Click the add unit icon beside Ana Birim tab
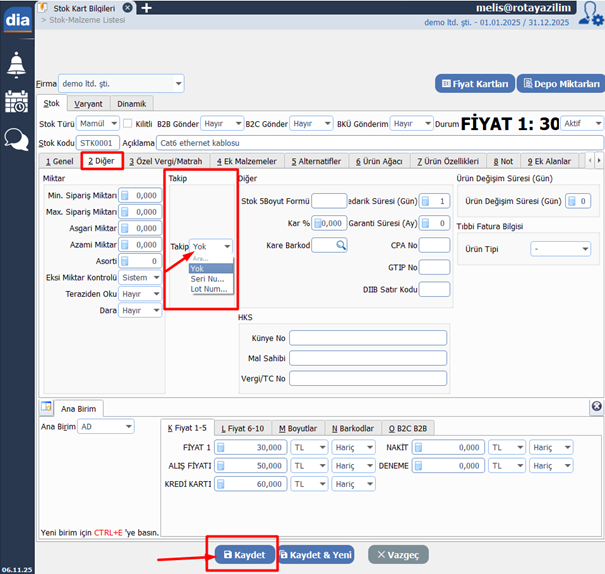Image resolution: width=605 pixels, height=574 pixels. tap(46, 408)
